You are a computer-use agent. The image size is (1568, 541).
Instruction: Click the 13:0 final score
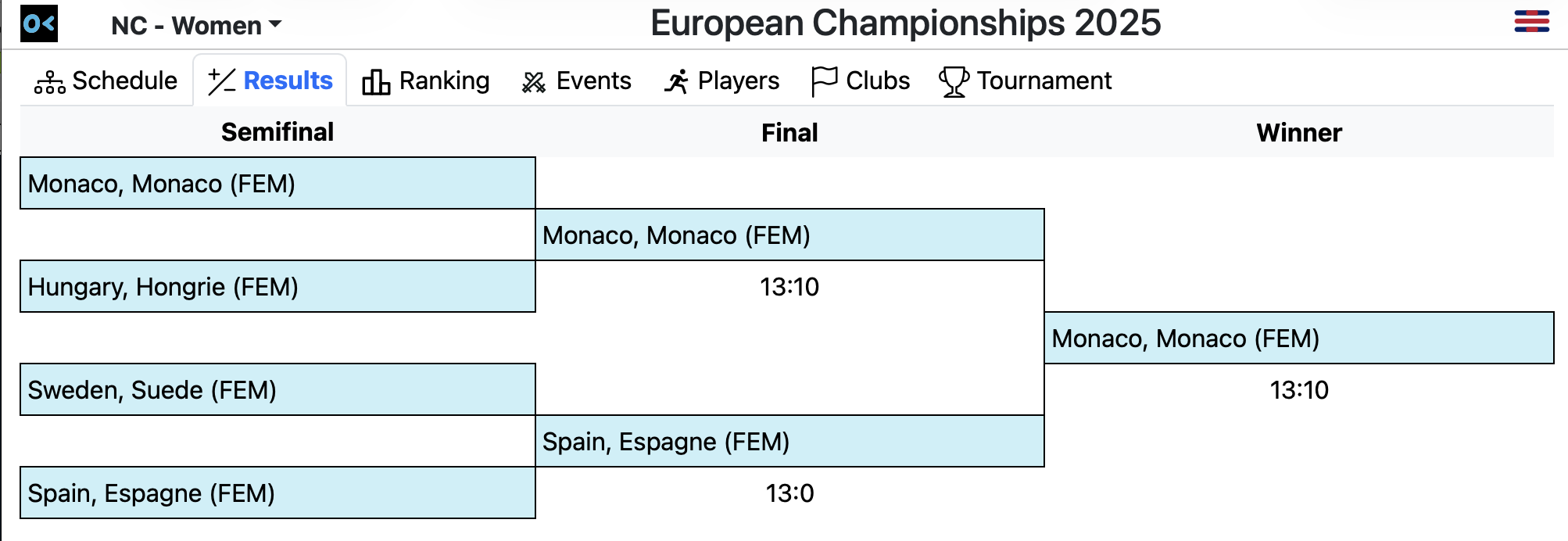[x=789, y=493]
